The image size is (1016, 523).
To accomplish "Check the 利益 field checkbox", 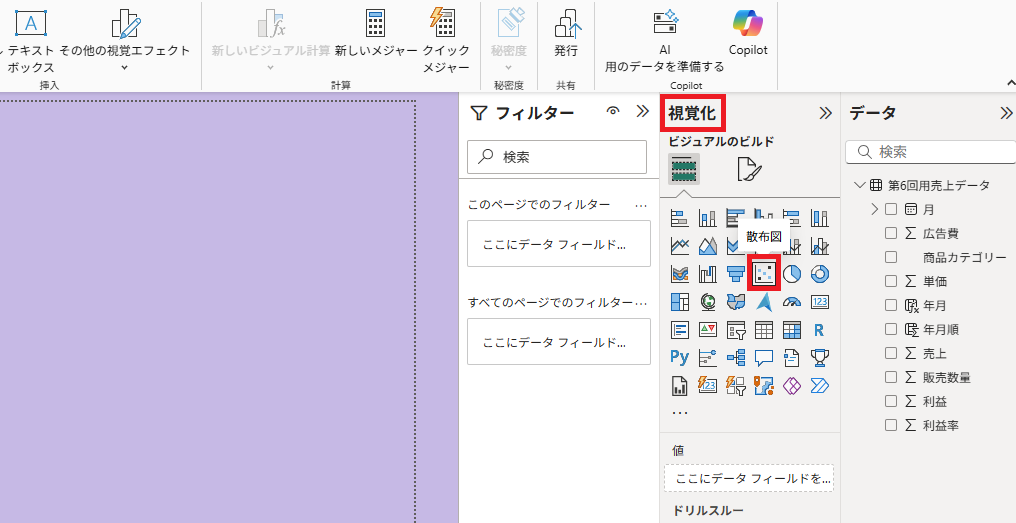I will 891,401.
